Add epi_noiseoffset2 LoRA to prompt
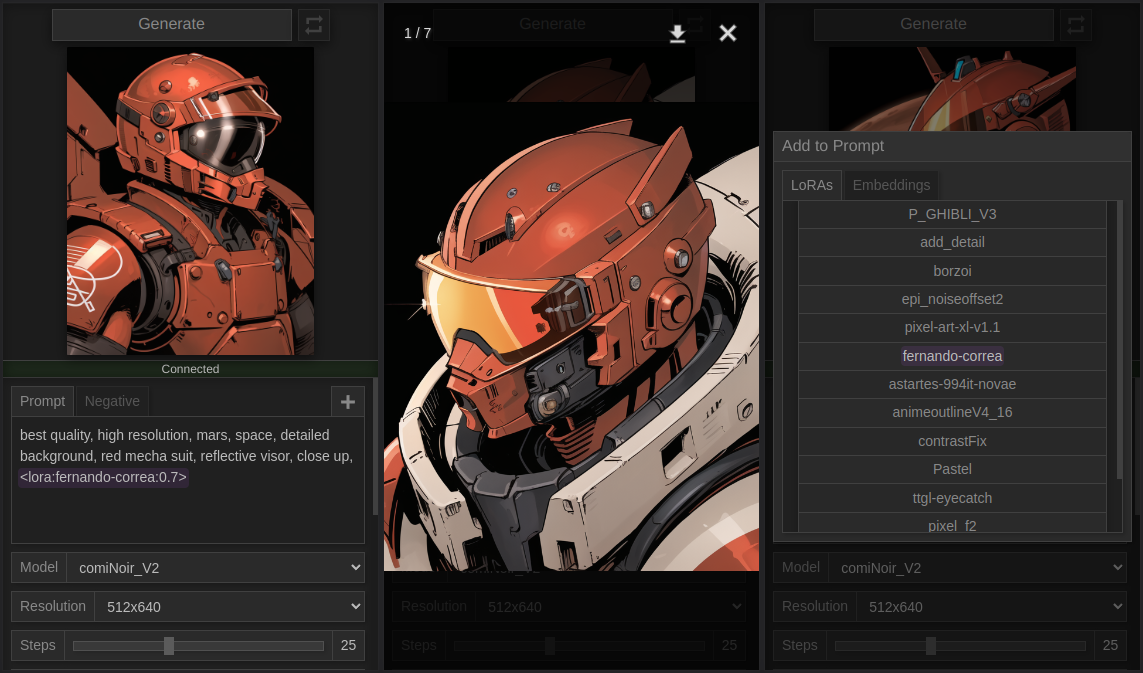Viewport: 1143px width, 673px height. coord(952,299)
